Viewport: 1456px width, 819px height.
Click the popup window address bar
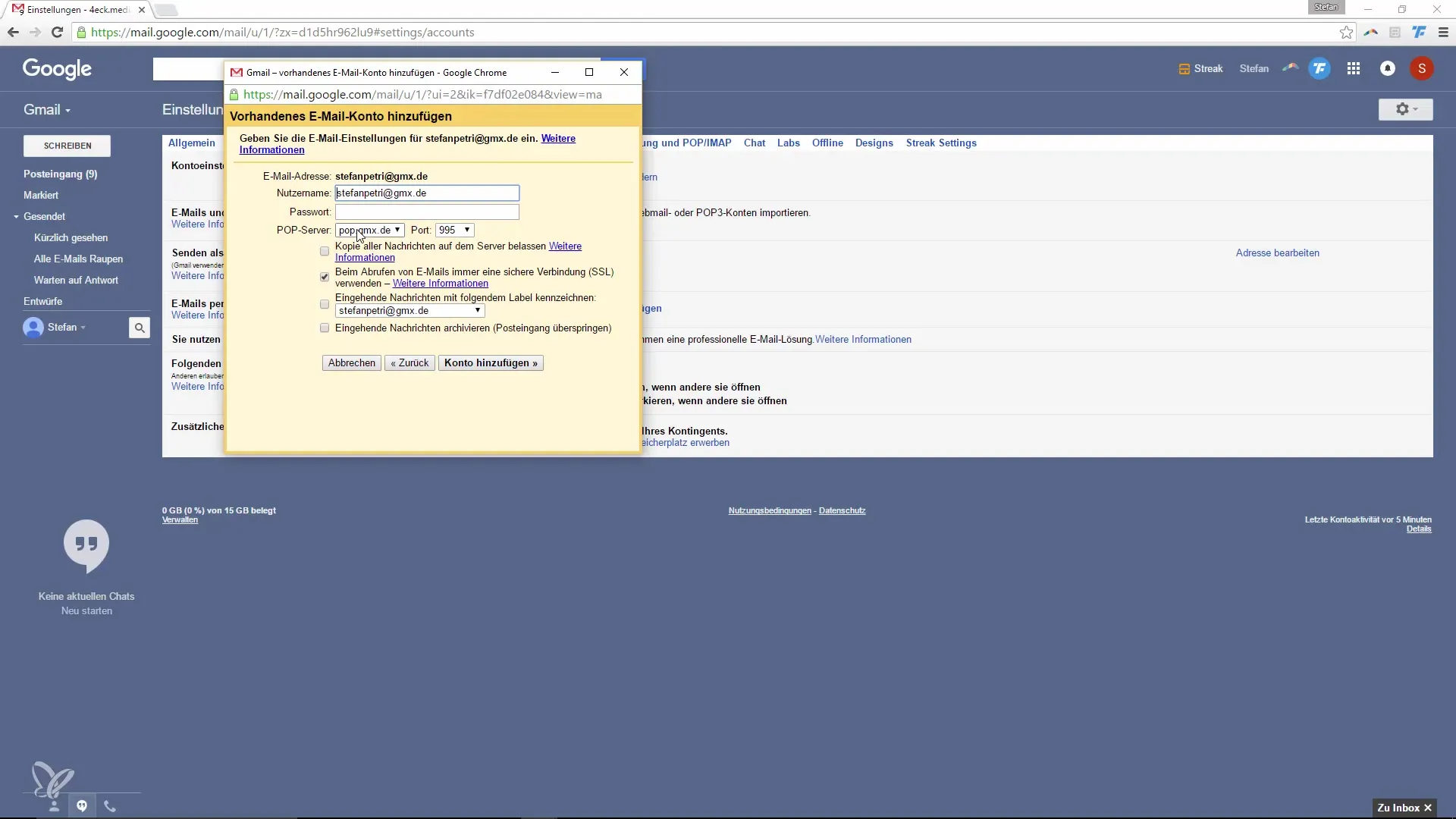coord(433,95)
